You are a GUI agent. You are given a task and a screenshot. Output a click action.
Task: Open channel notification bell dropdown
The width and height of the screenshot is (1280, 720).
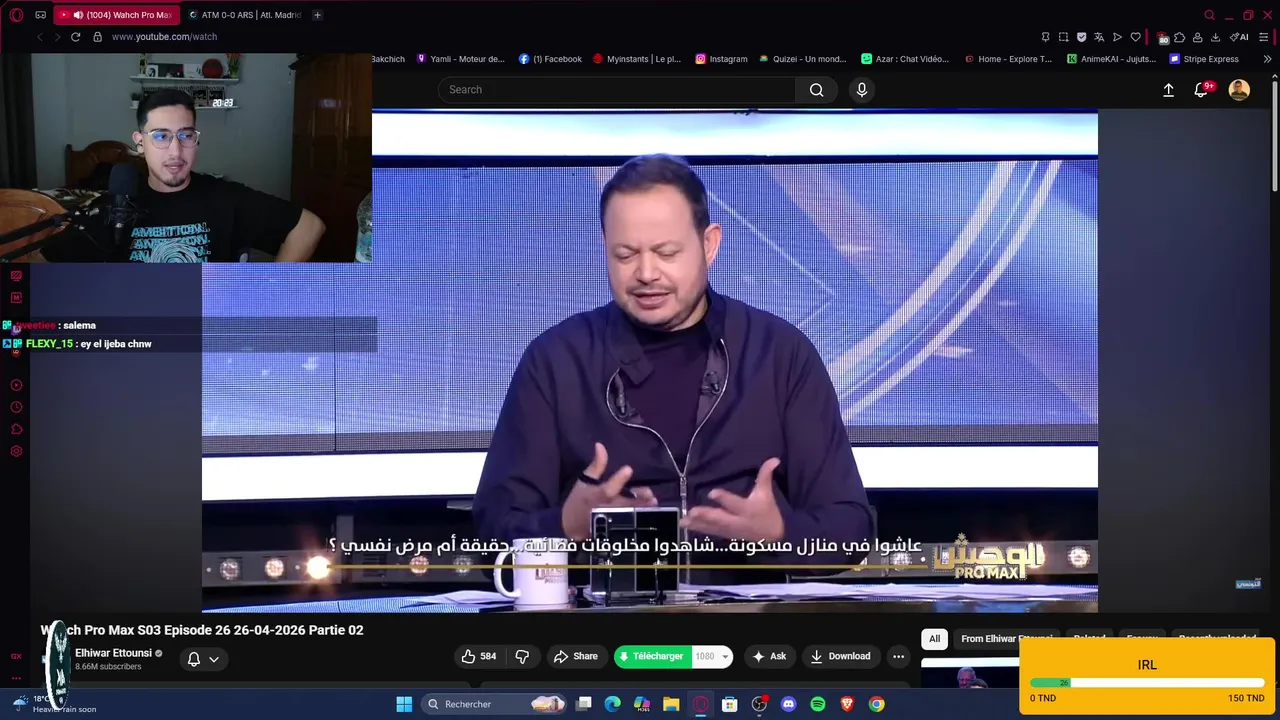(203, 659)
